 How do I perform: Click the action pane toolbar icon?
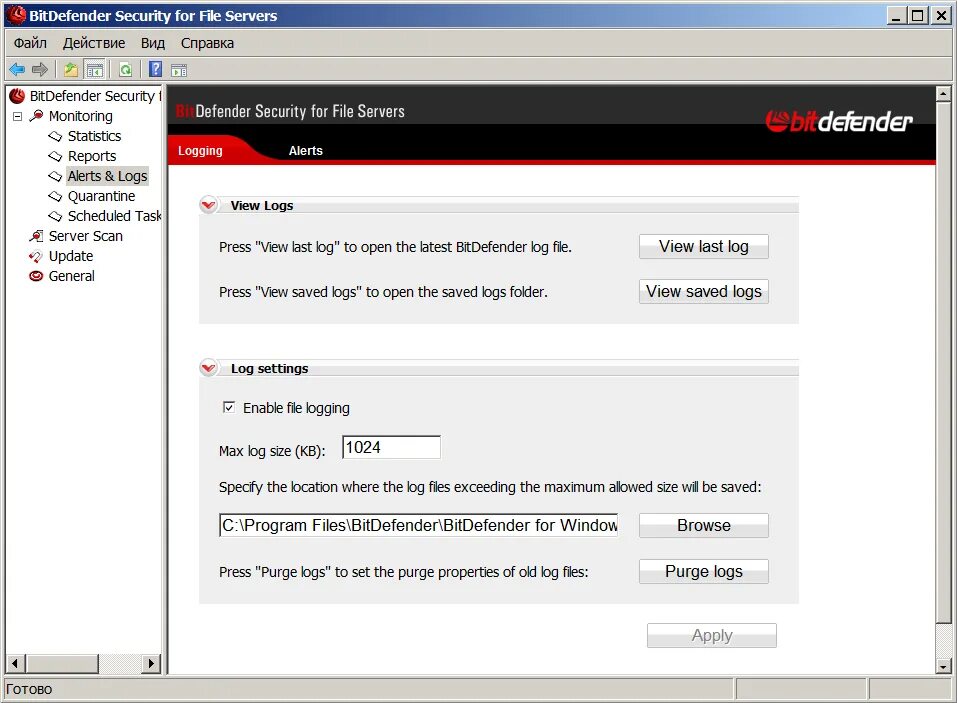click(x=179, y=70)
